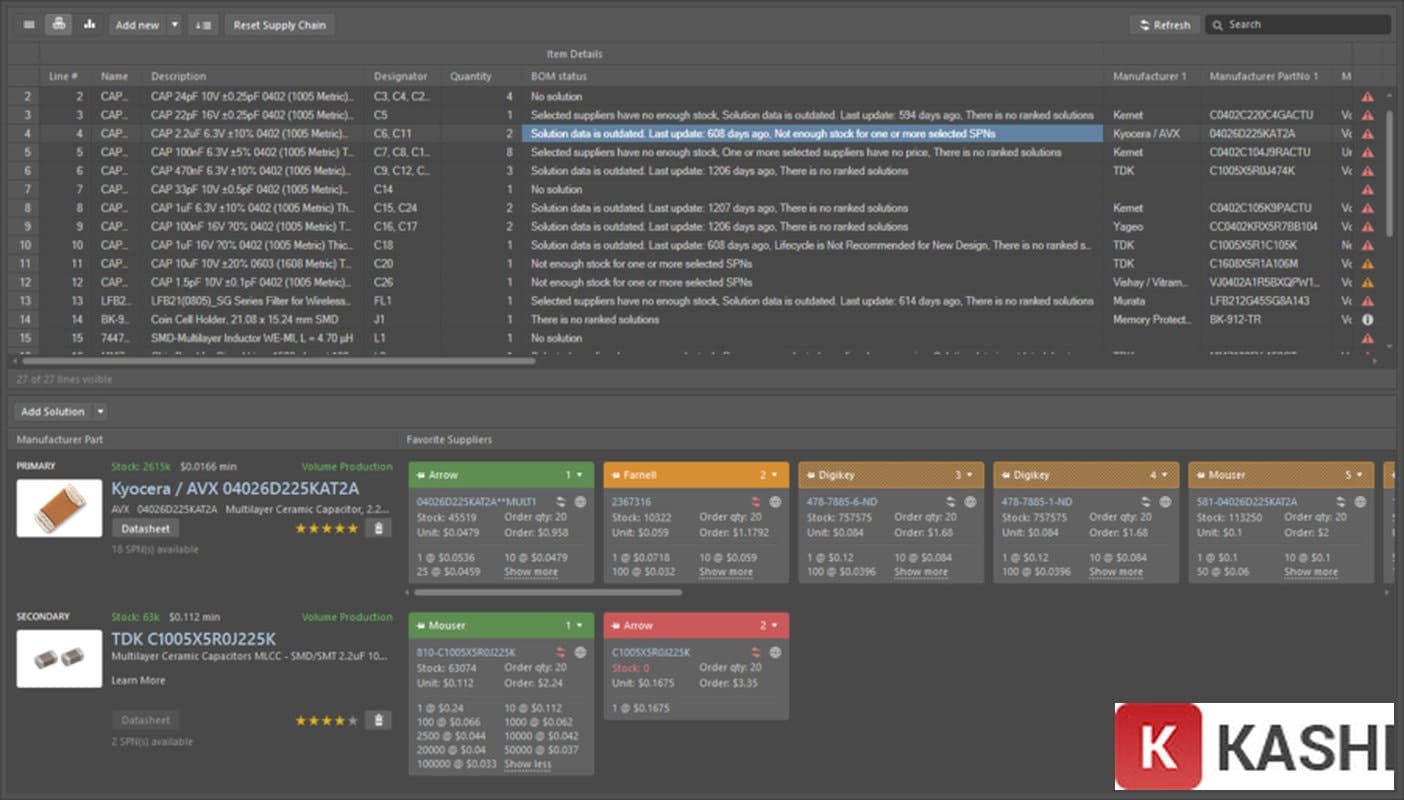Collapse Mouser price breaks with Show less
Image resolution: width=1404 pixels, height=800 pixels.
tap(527, 764)
